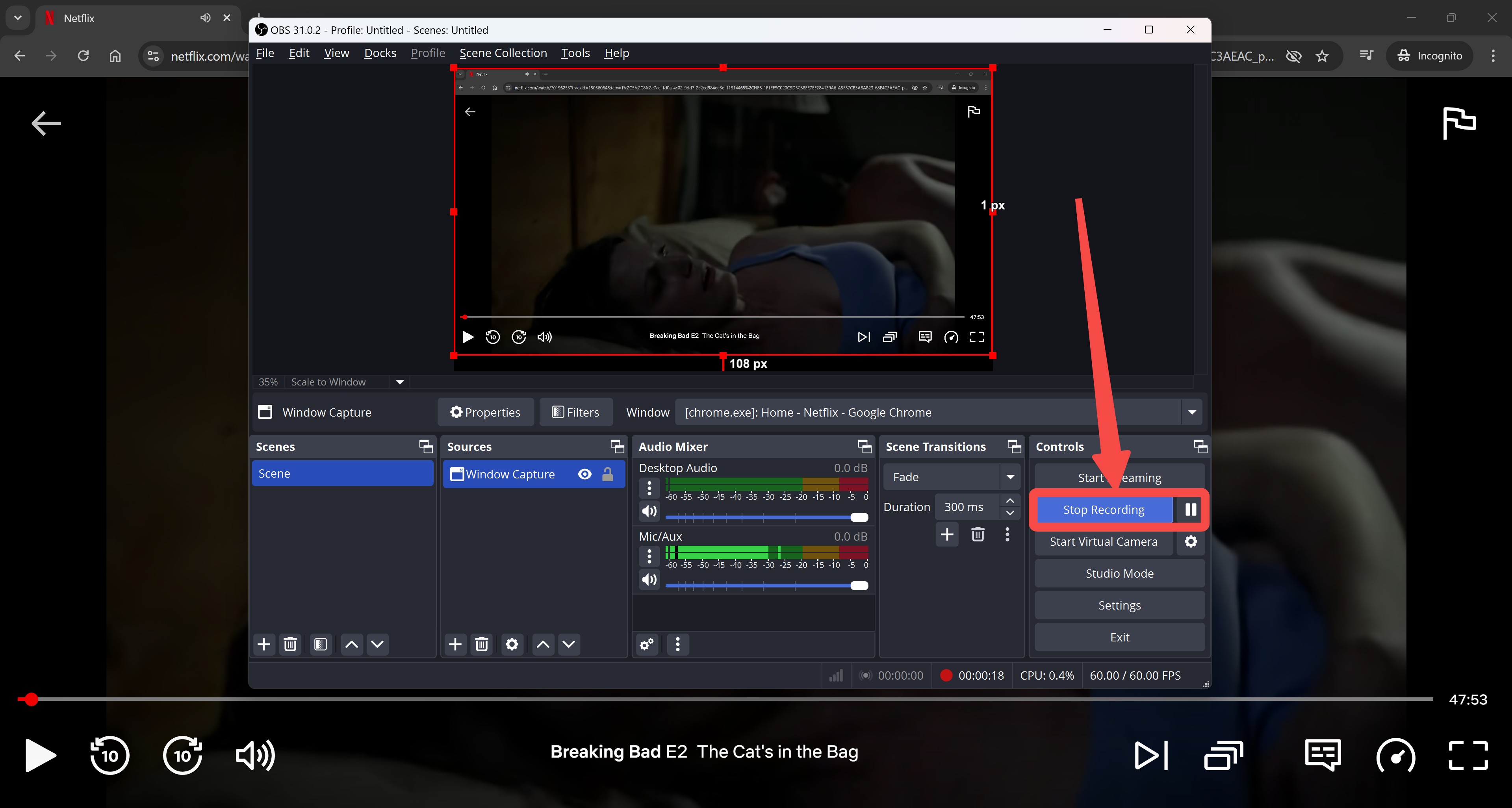Open the Docks menu in OBS
The width and height of the screenshot is (1512, 808).
(x=380, y=53)
